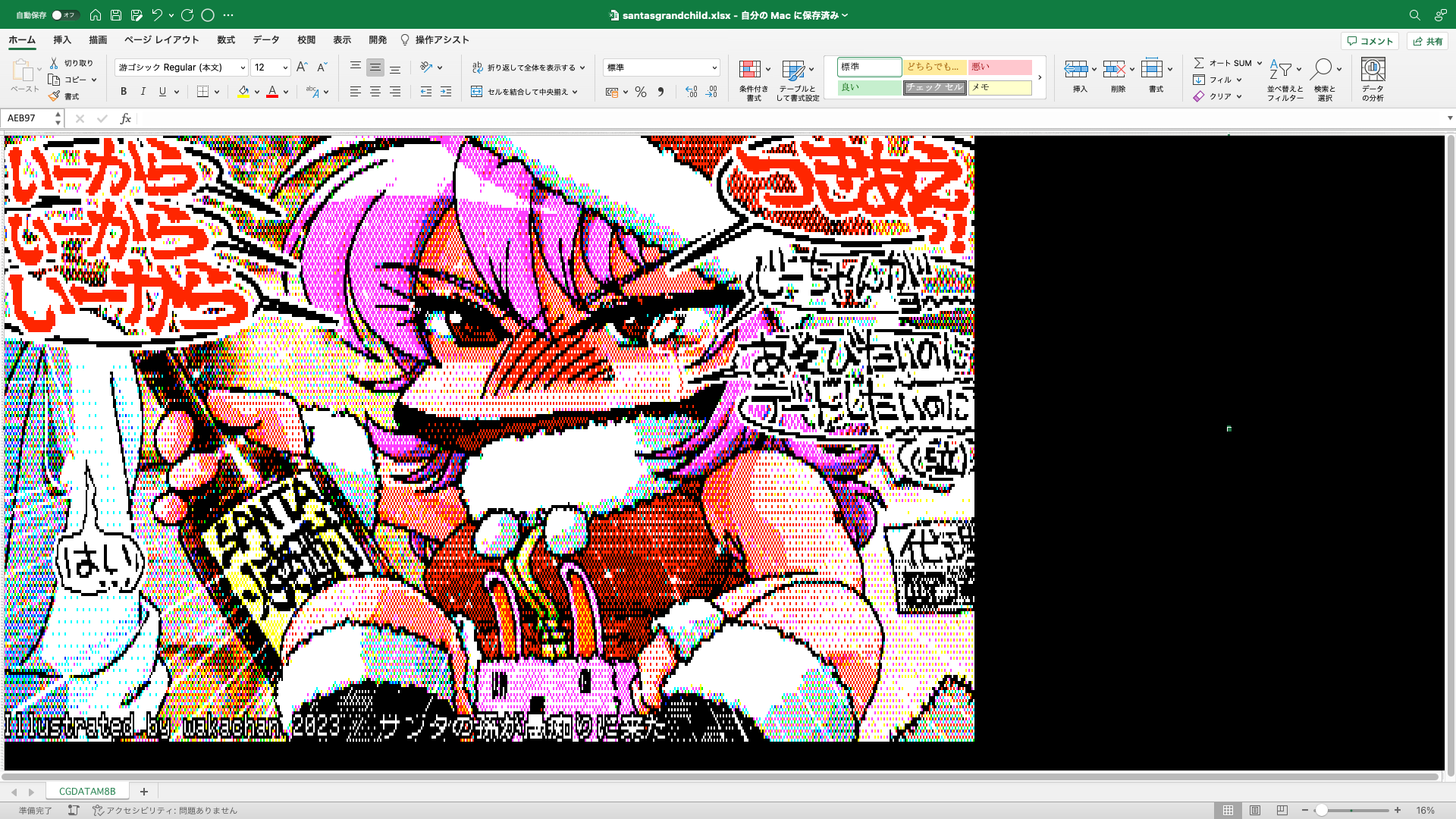Screen dimensions: 1456x819
Task: Decrease indent of cell content
Action: tap(426, 91)
